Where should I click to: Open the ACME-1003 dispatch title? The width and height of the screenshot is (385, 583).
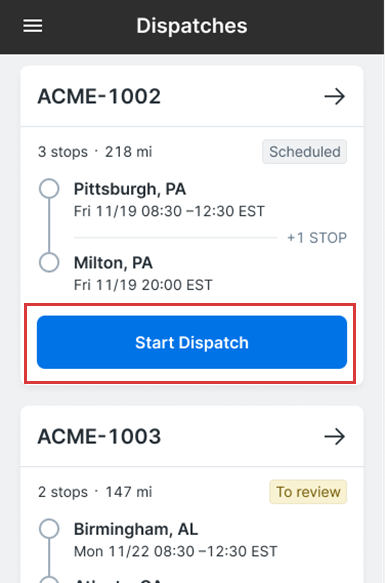point(99,436)
